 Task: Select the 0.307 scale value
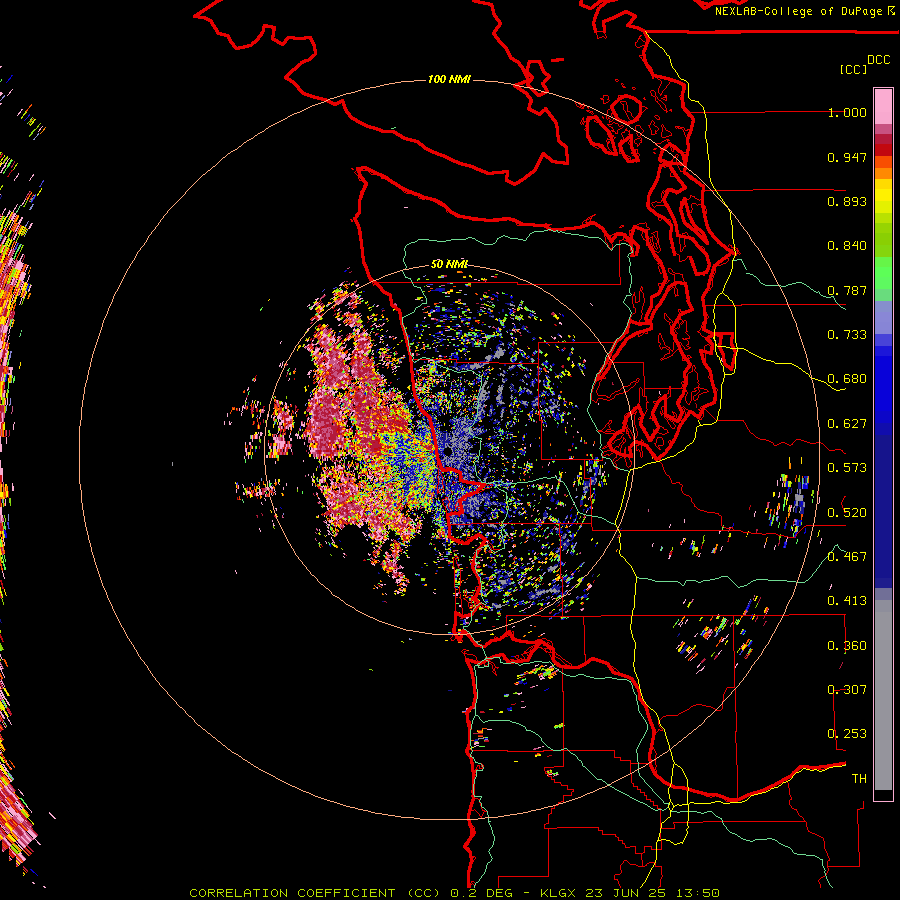pyautogui.click(x=847, y=690)
